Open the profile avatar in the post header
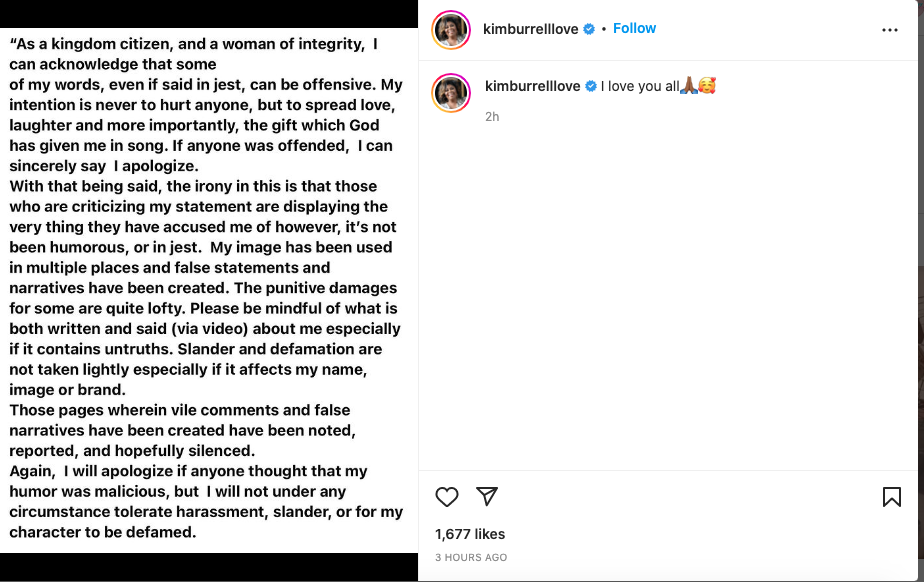Viewport: 924px width, 582px height. coord(451,30)
